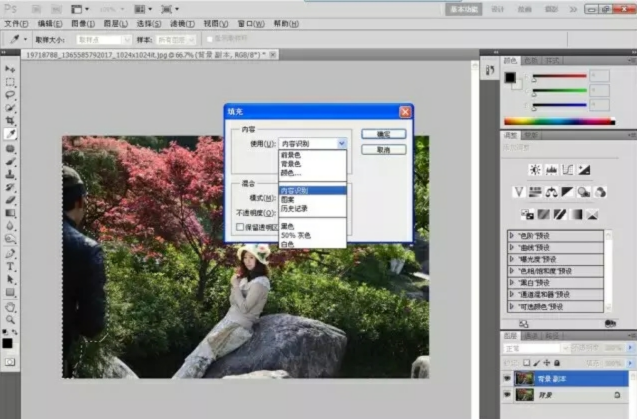Add a Black & White adjustment
This screenshot has width=637, height=419.
tap(568, 192)
